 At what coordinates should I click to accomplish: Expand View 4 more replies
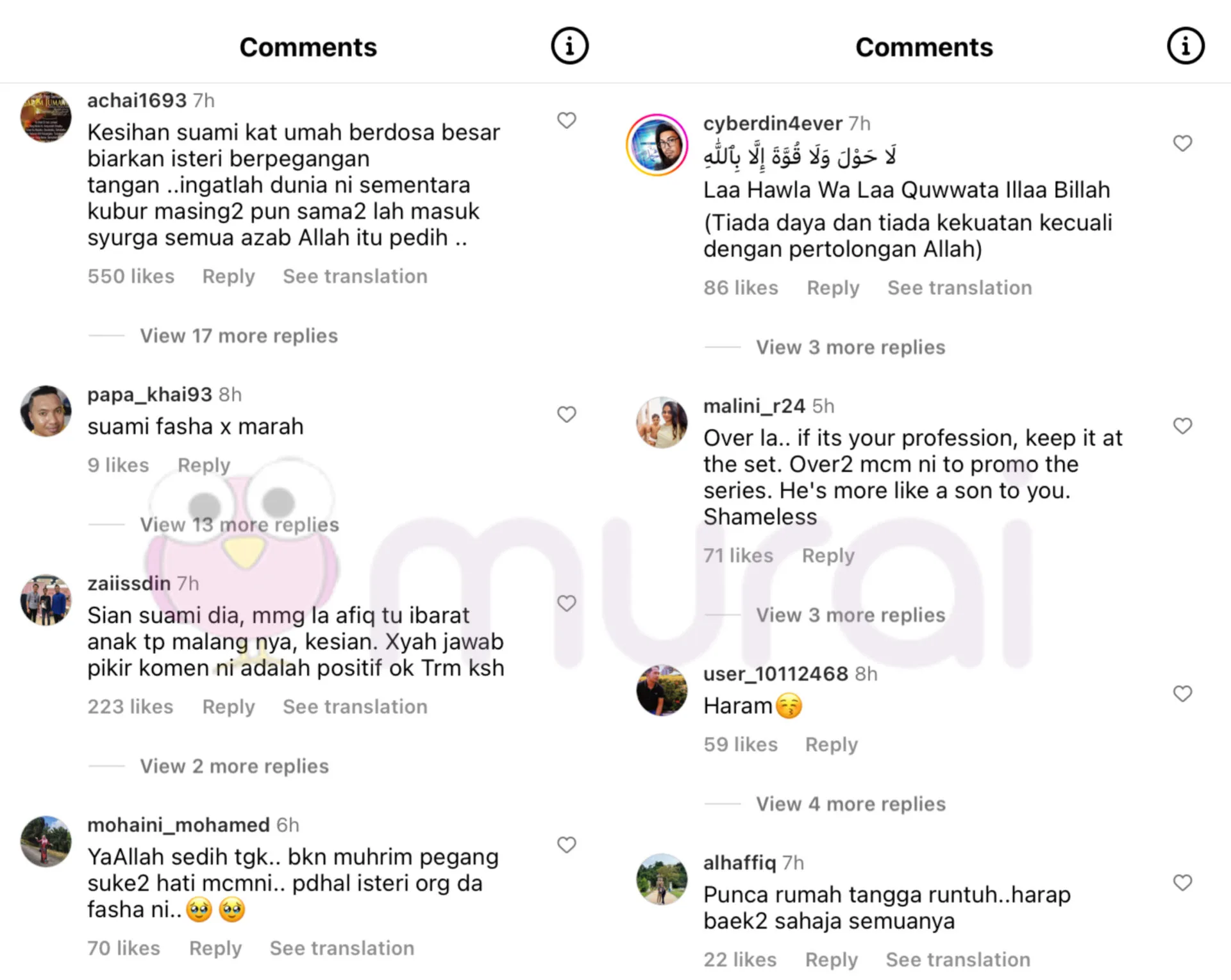pyautogui.click(x=850, y=804)
